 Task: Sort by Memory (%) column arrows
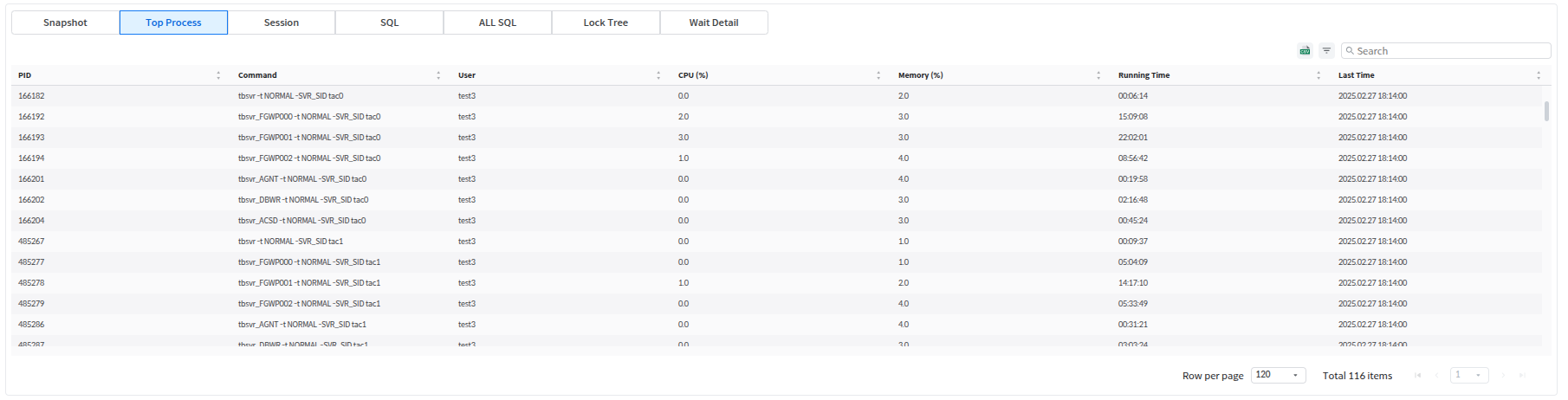coord(1098,75)
